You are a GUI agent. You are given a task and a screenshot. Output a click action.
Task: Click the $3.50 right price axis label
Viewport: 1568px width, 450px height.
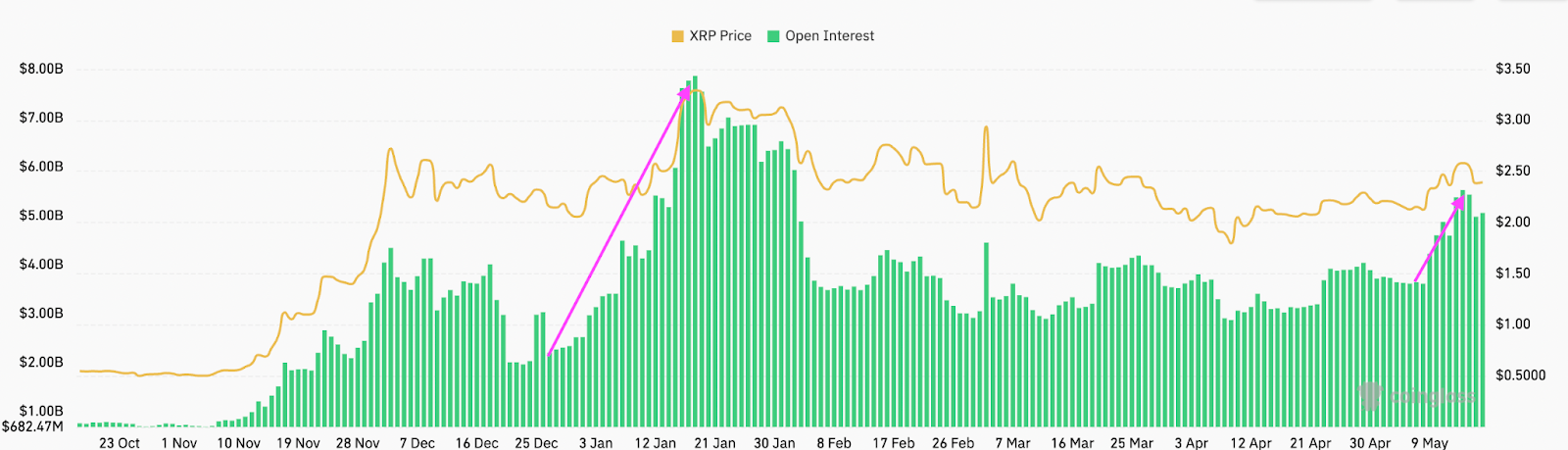pyautogui.click(x=1512, y=70)
